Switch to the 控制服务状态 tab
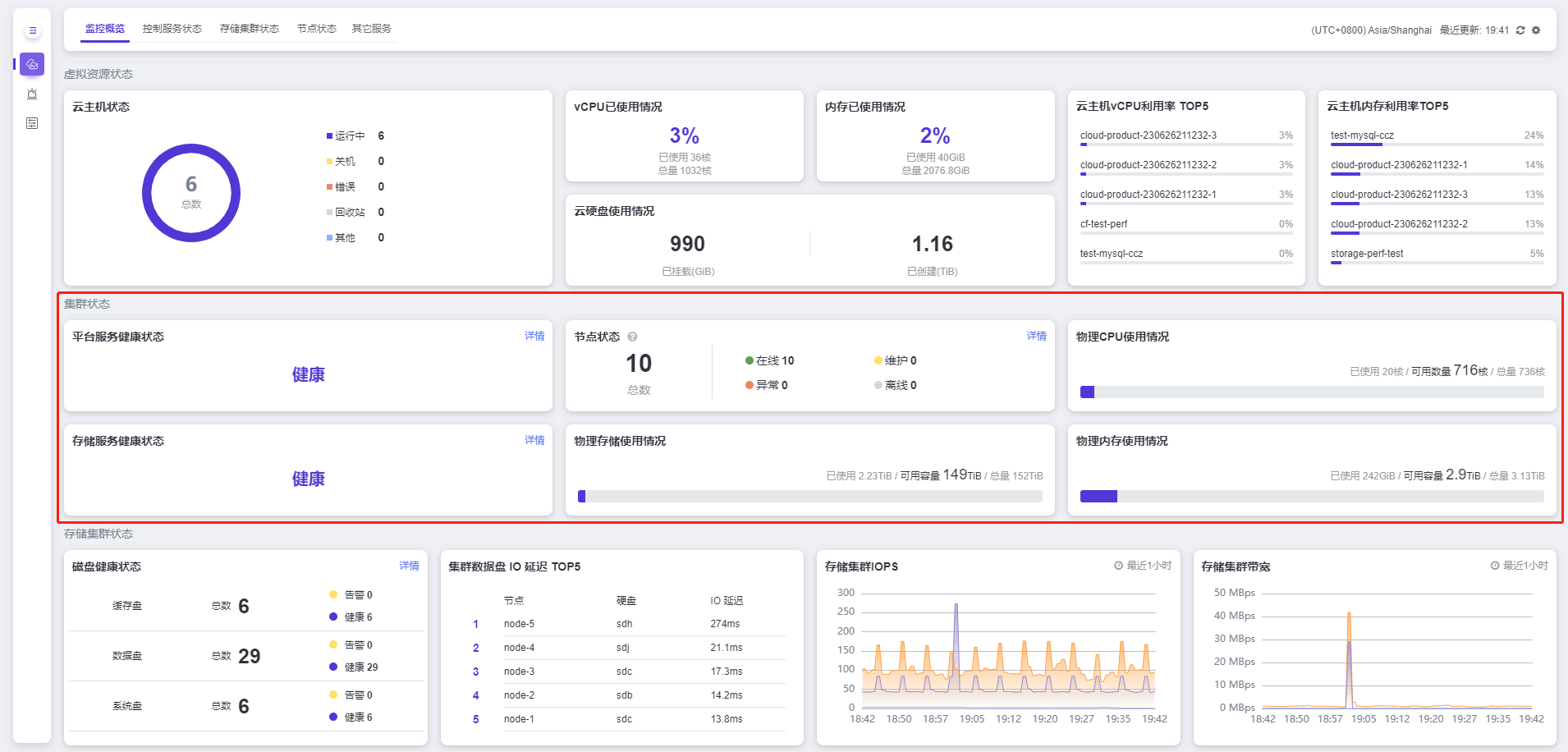 (x=172, y=29)
